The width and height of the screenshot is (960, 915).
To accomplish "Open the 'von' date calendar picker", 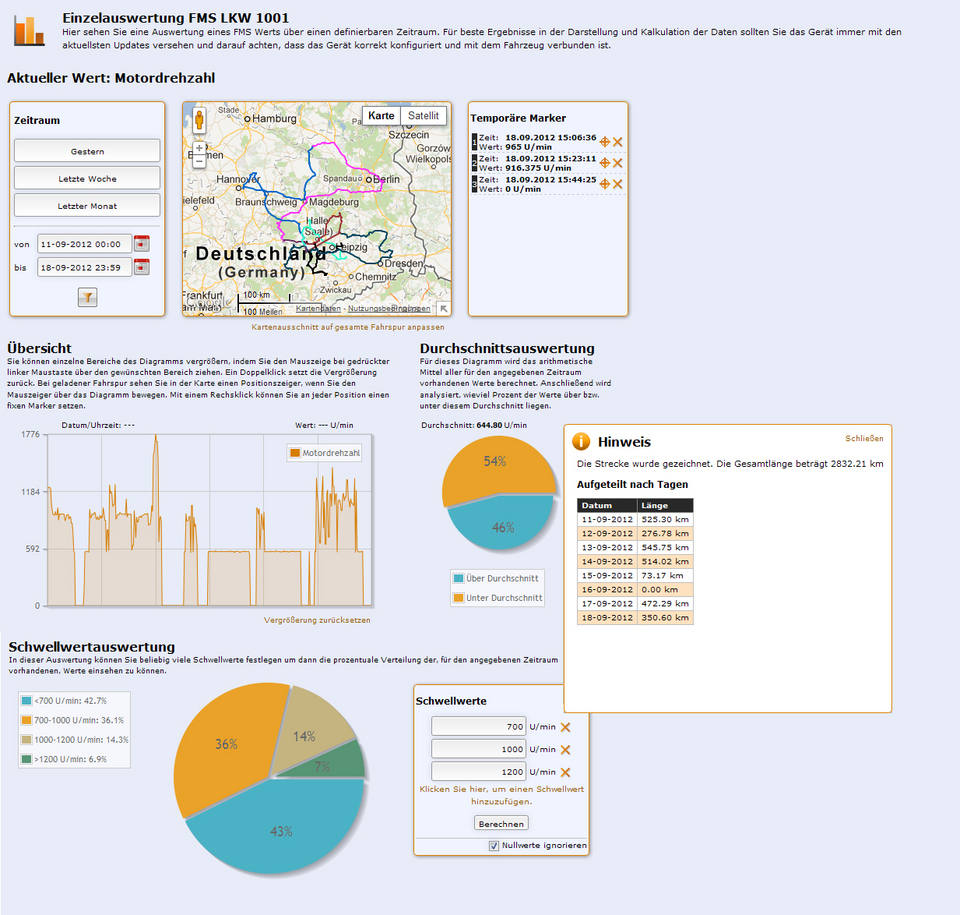I will click(x=141, y=244).
